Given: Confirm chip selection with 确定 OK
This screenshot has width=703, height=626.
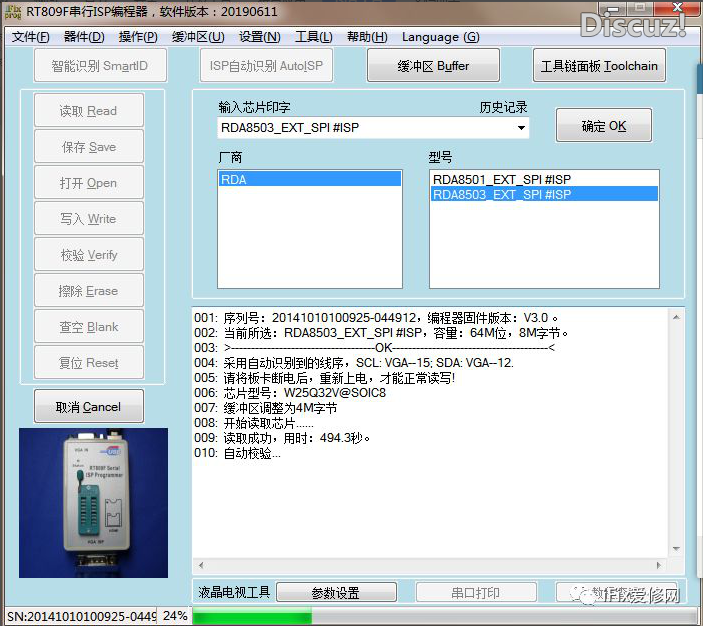Looking at the screenshot, I should 603,126.
